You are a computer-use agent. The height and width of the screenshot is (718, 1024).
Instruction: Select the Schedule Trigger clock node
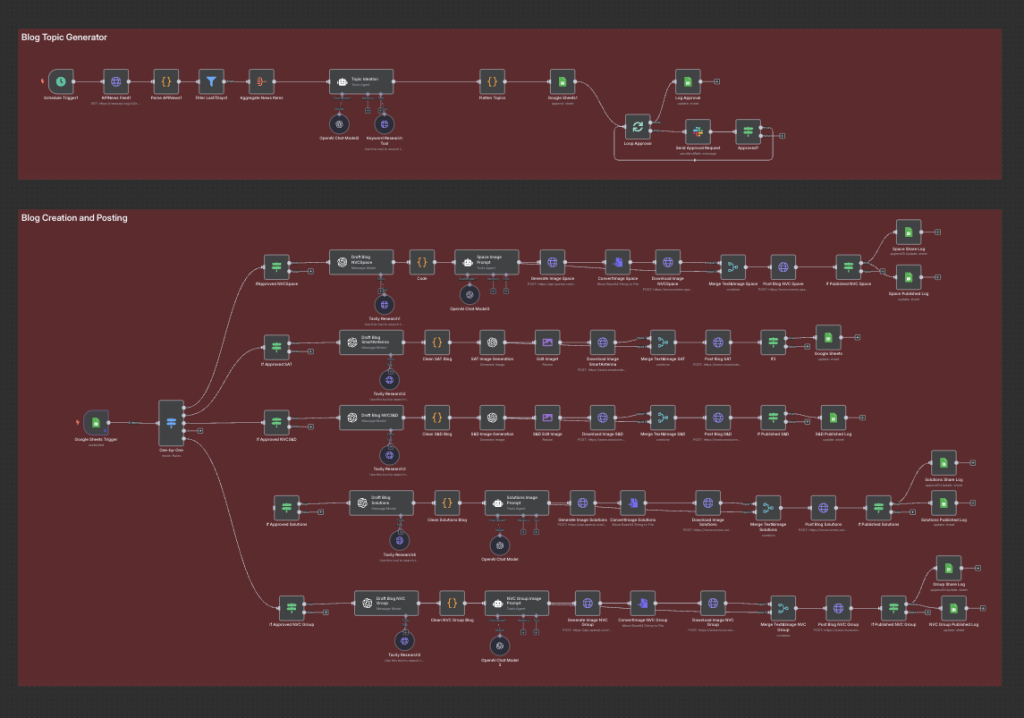[61, 82]
